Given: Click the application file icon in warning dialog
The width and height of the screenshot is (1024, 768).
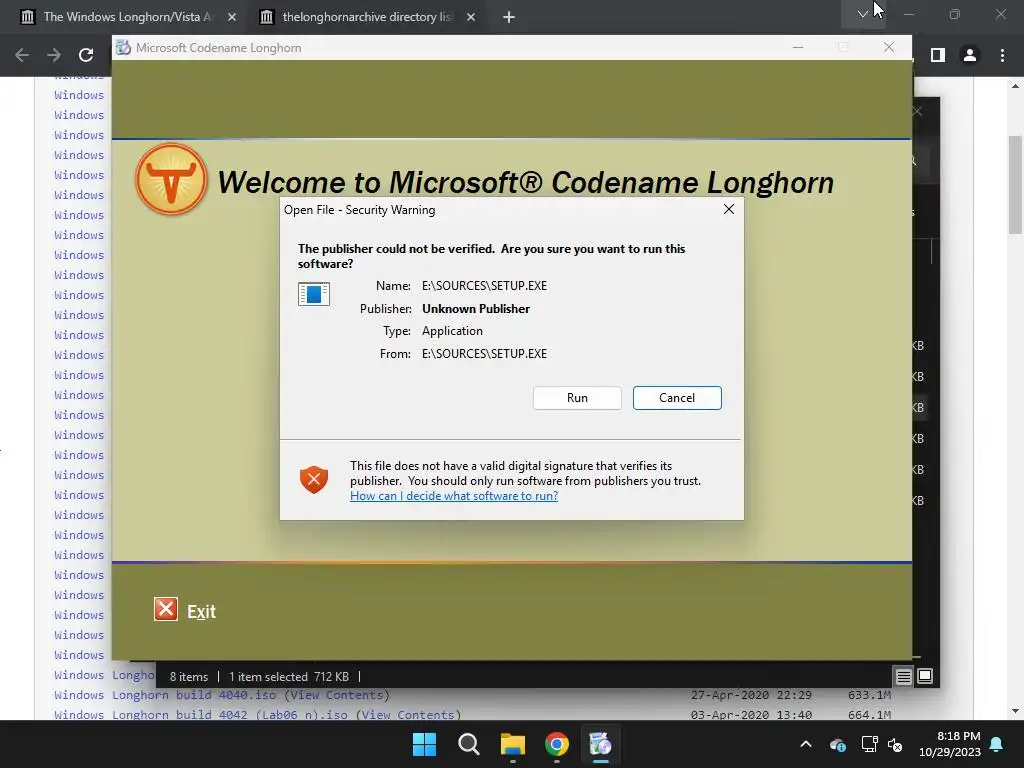Looking at the screenshot, I should 313,294.
